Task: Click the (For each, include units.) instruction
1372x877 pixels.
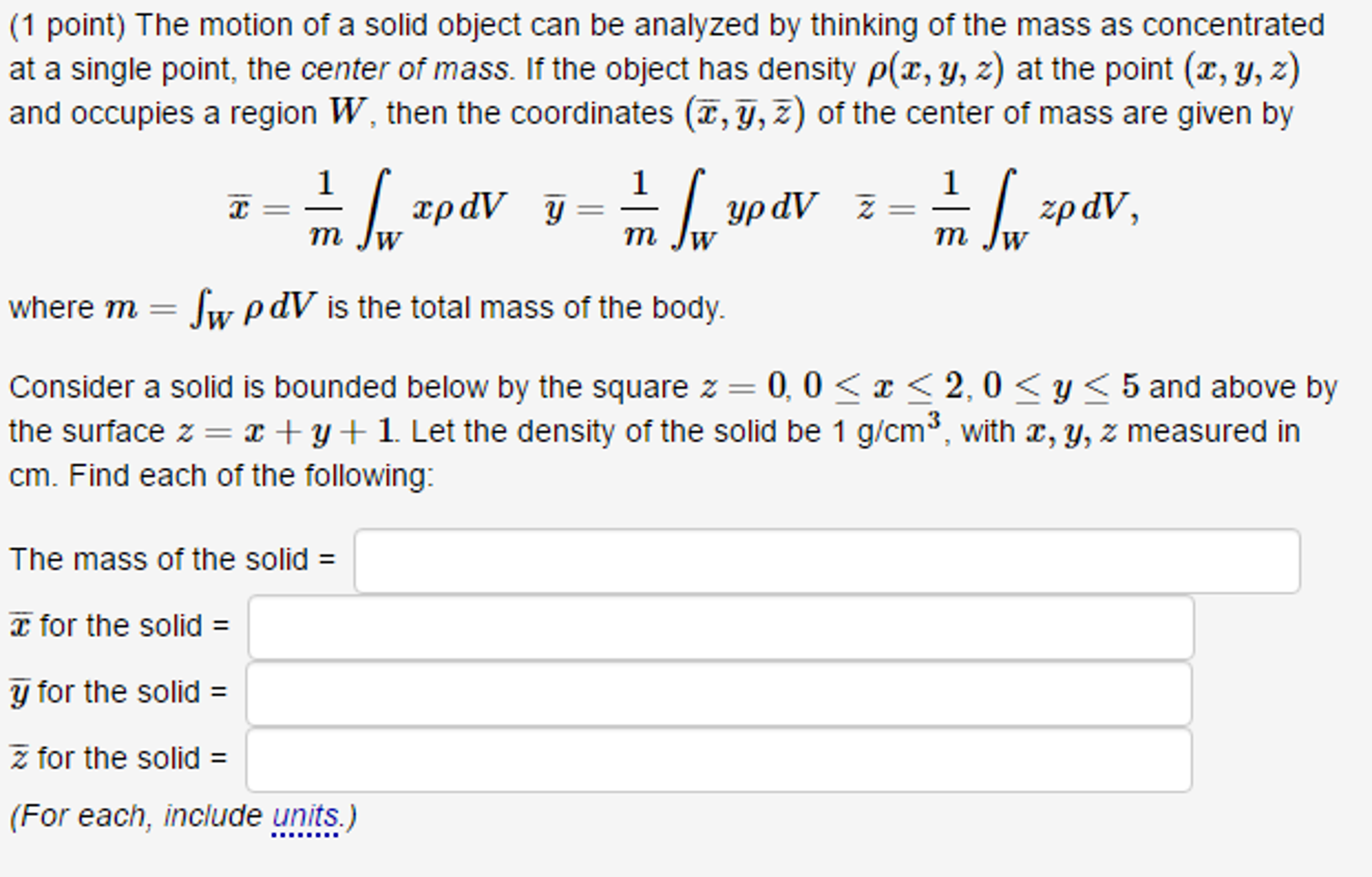Action: pyautogui.click(x=181, y=815)
